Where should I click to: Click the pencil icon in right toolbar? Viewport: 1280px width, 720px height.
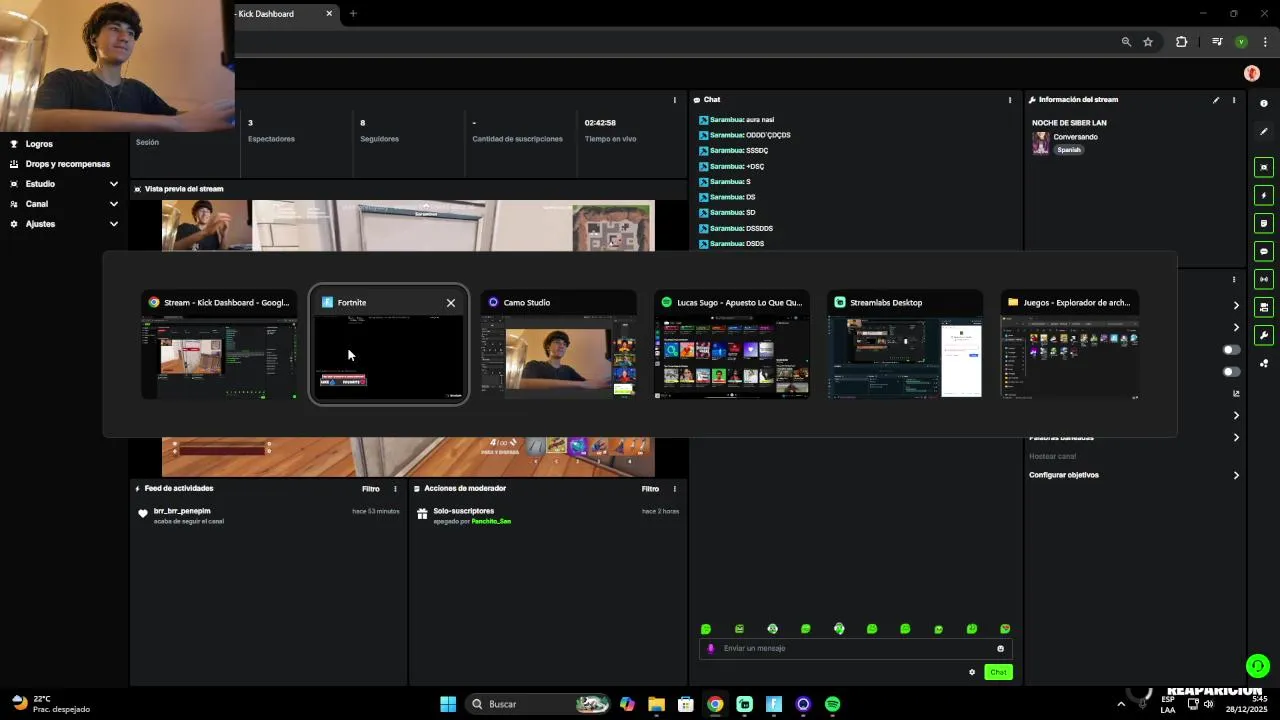(1264, 131)
